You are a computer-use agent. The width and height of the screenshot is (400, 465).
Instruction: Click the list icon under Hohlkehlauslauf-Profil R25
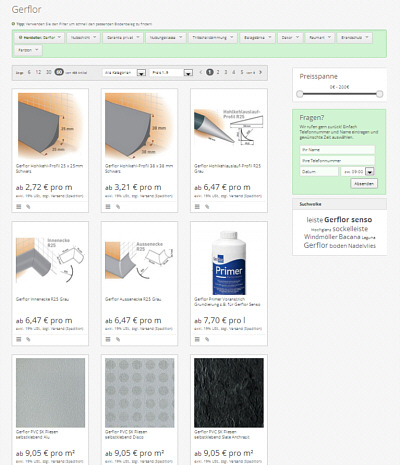197,207
